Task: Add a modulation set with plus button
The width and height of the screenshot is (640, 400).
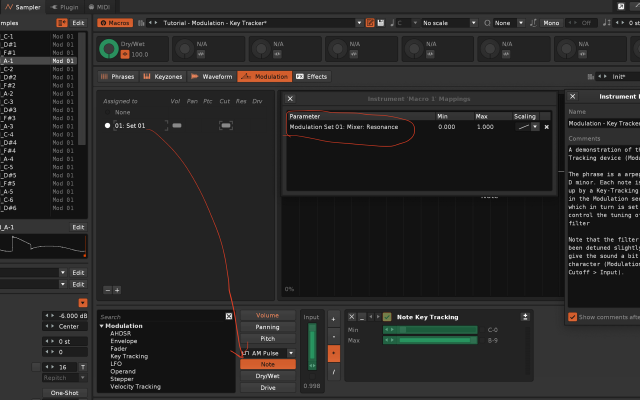Action: [117, 290]
